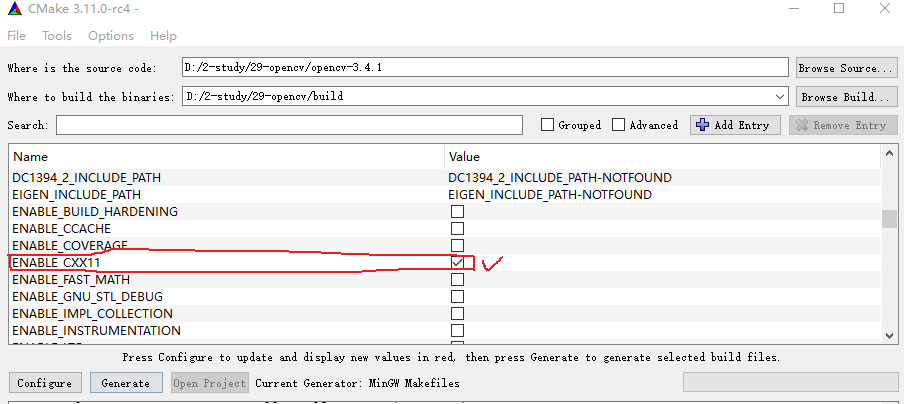904x404 pixels.
Task: Open the Tools menu
Action: 56,36
